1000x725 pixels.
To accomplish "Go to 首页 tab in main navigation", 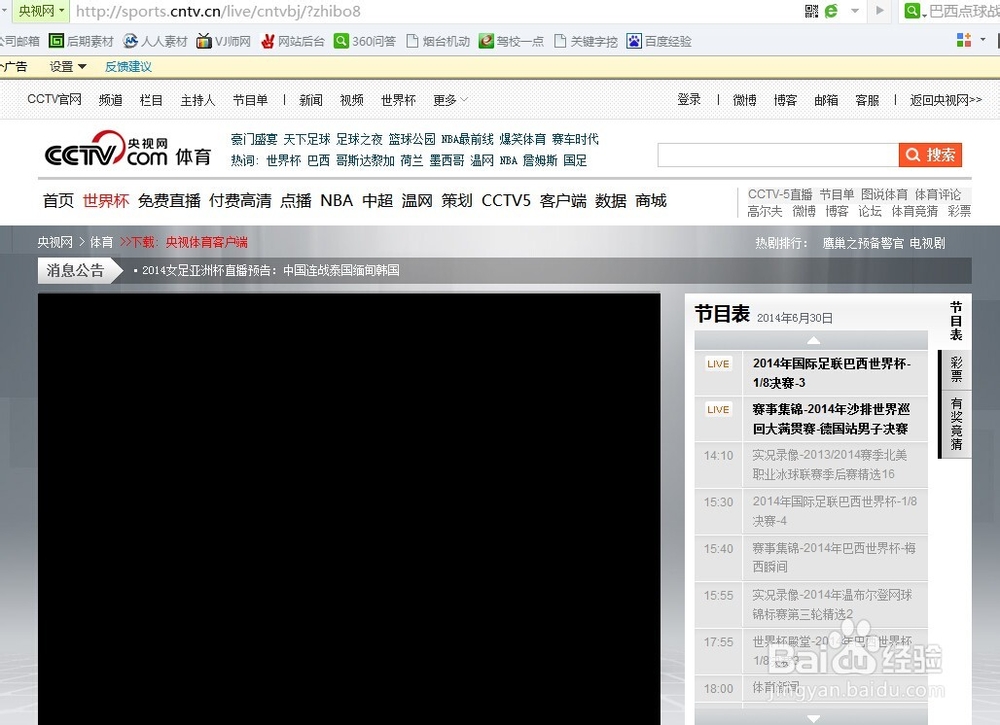I will pos(58,201).
